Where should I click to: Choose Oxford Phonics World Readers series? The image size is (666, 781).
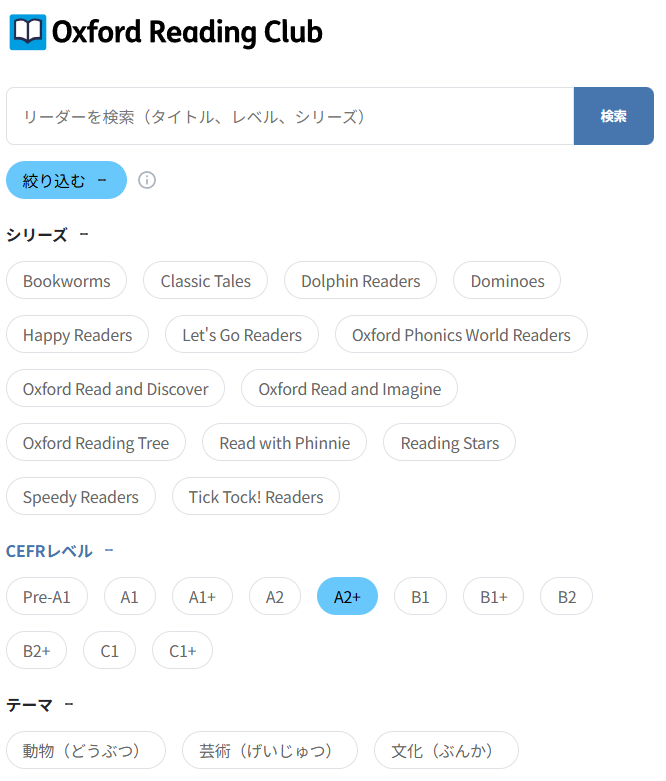(x=461, y=334)
